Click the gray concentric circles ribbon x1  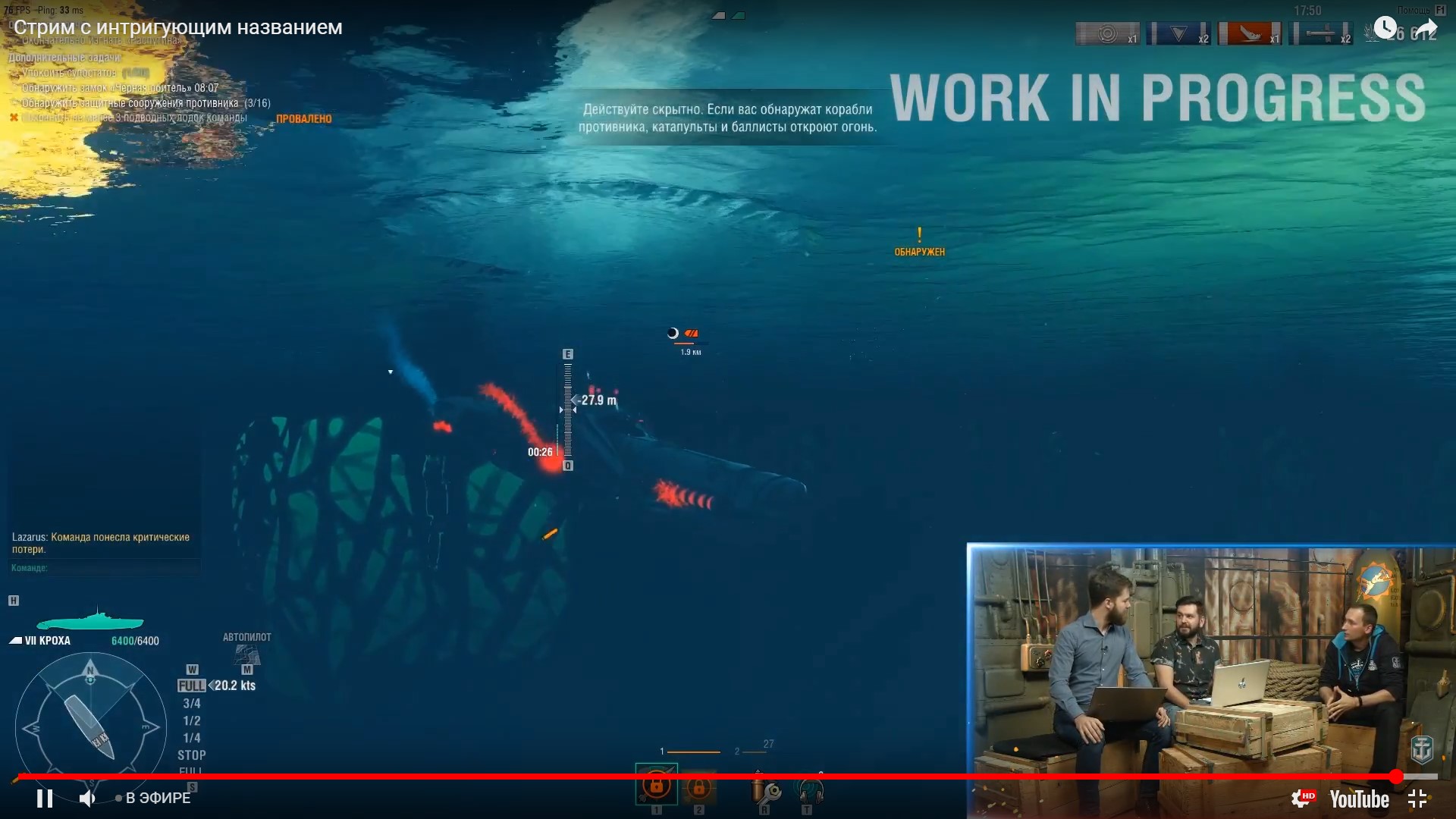tap(1107, 34)
